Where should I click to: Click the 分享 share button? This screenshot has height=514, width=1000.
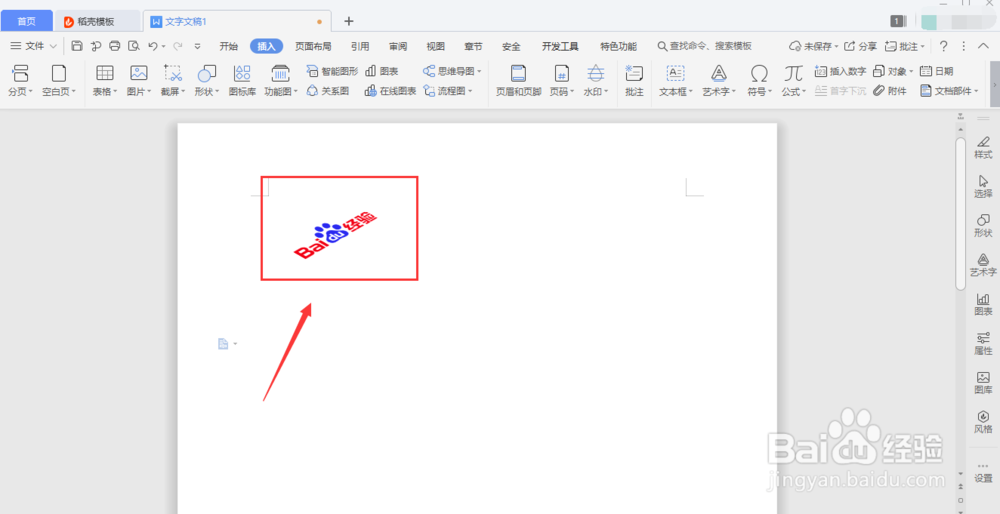pos(860,46)
